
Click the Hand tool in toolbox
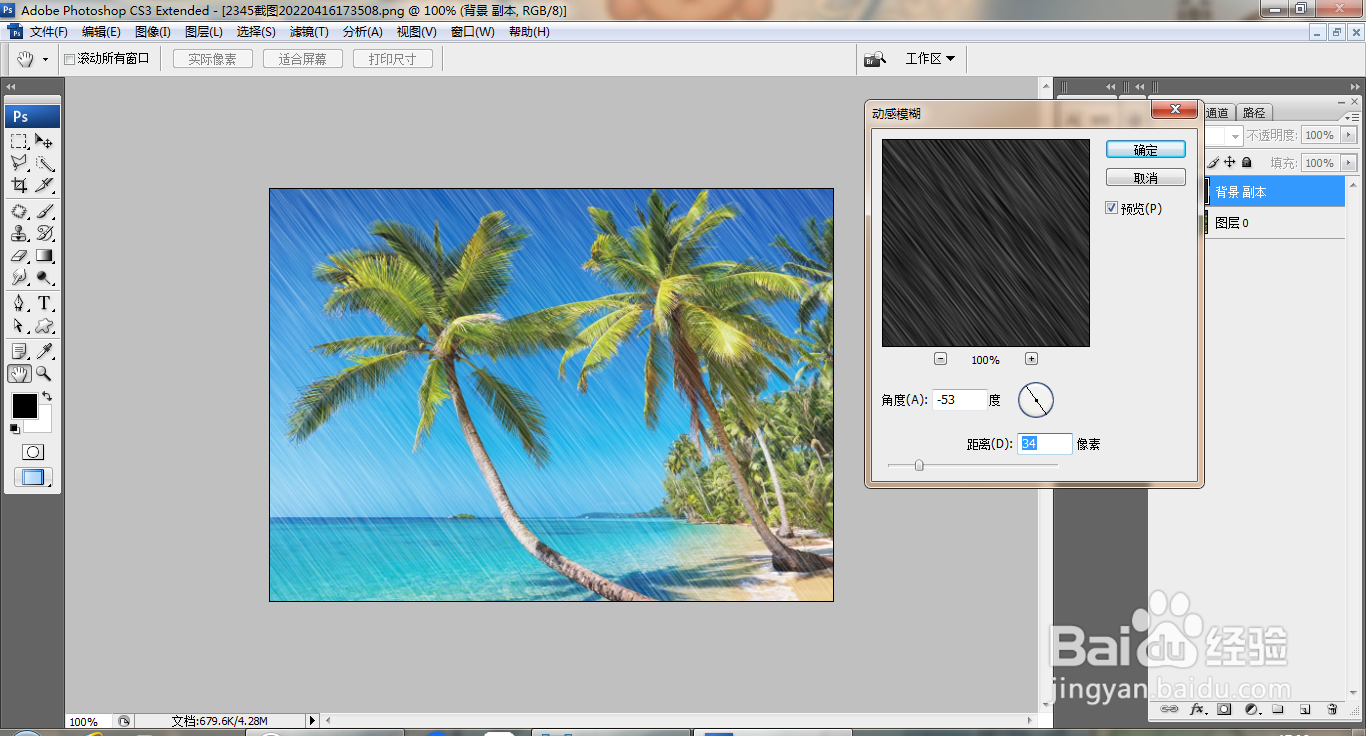[19, 373]
